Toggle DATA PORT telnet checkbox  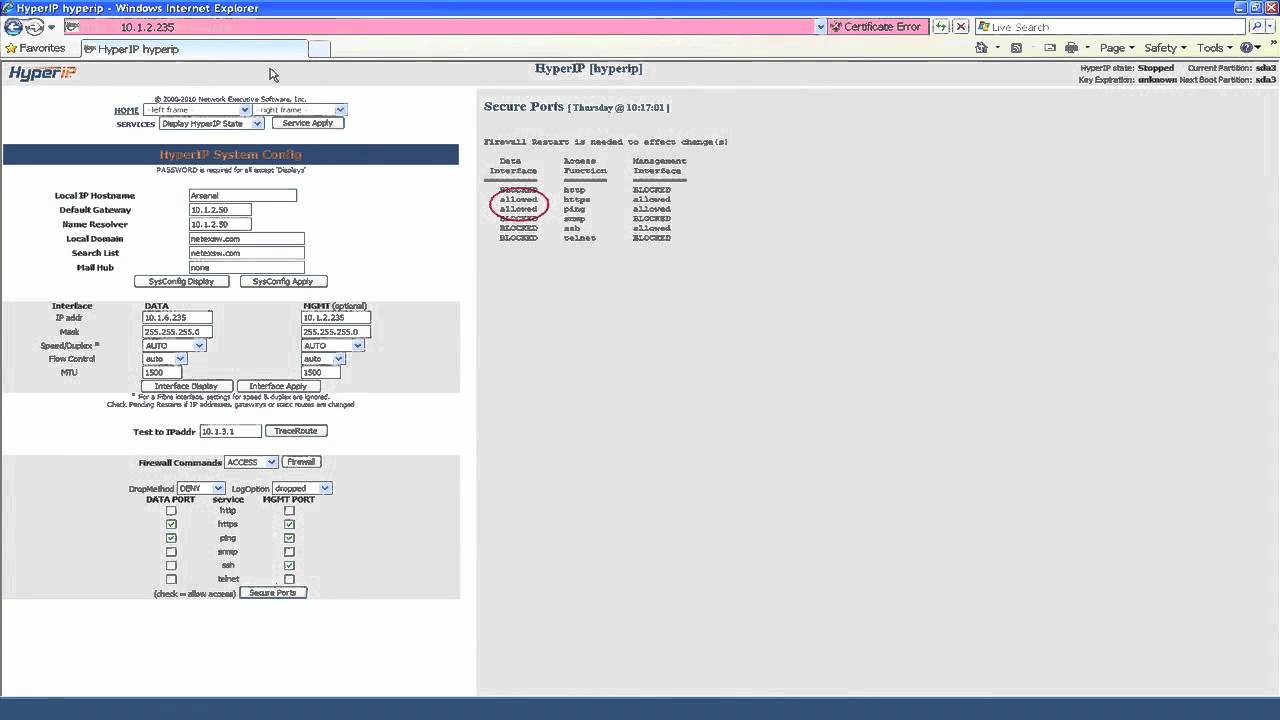tap(171, 579)
